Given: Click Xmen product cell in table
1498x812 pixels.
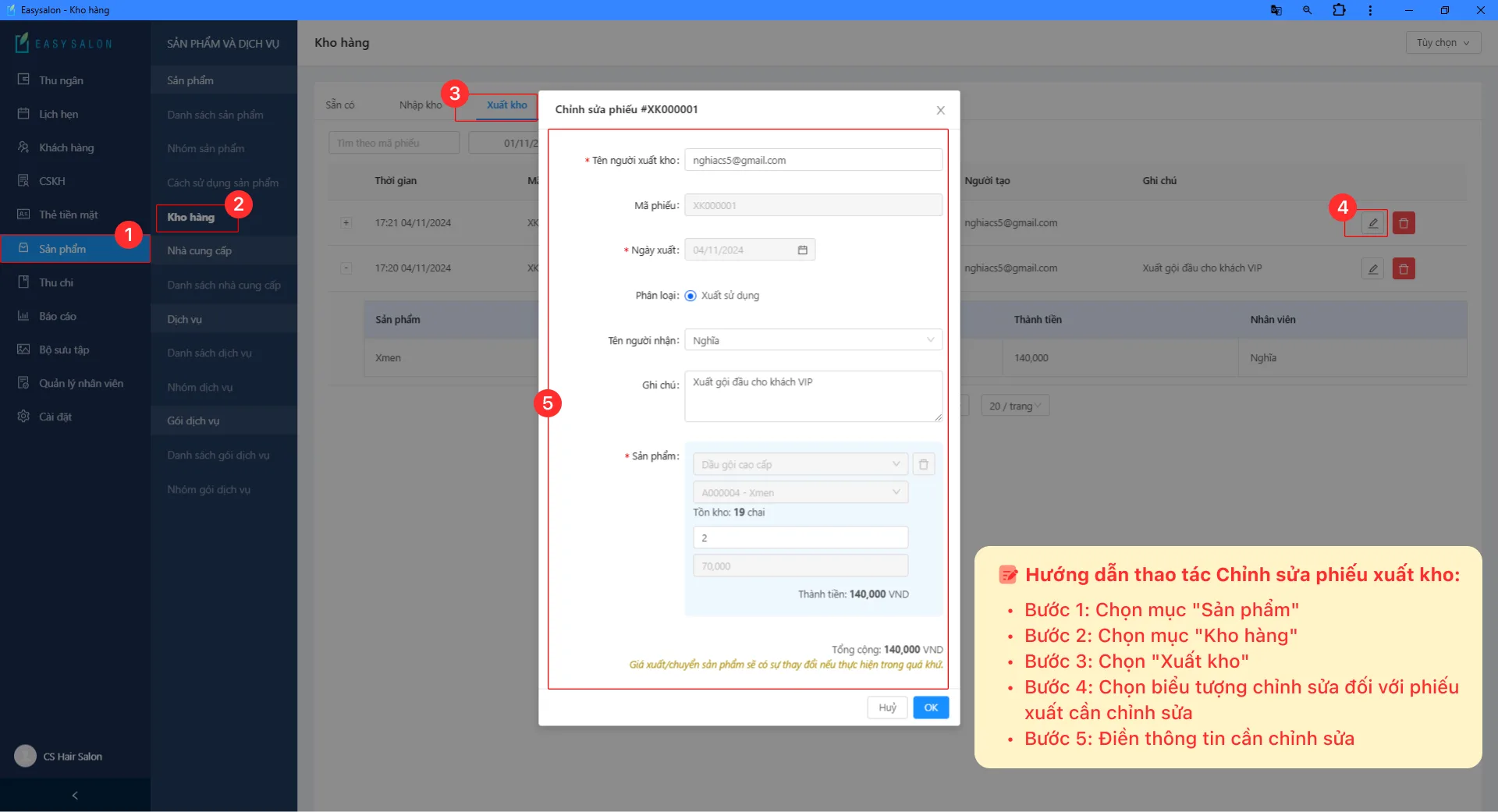Looking at the screenshot, I should pos(388,358).
